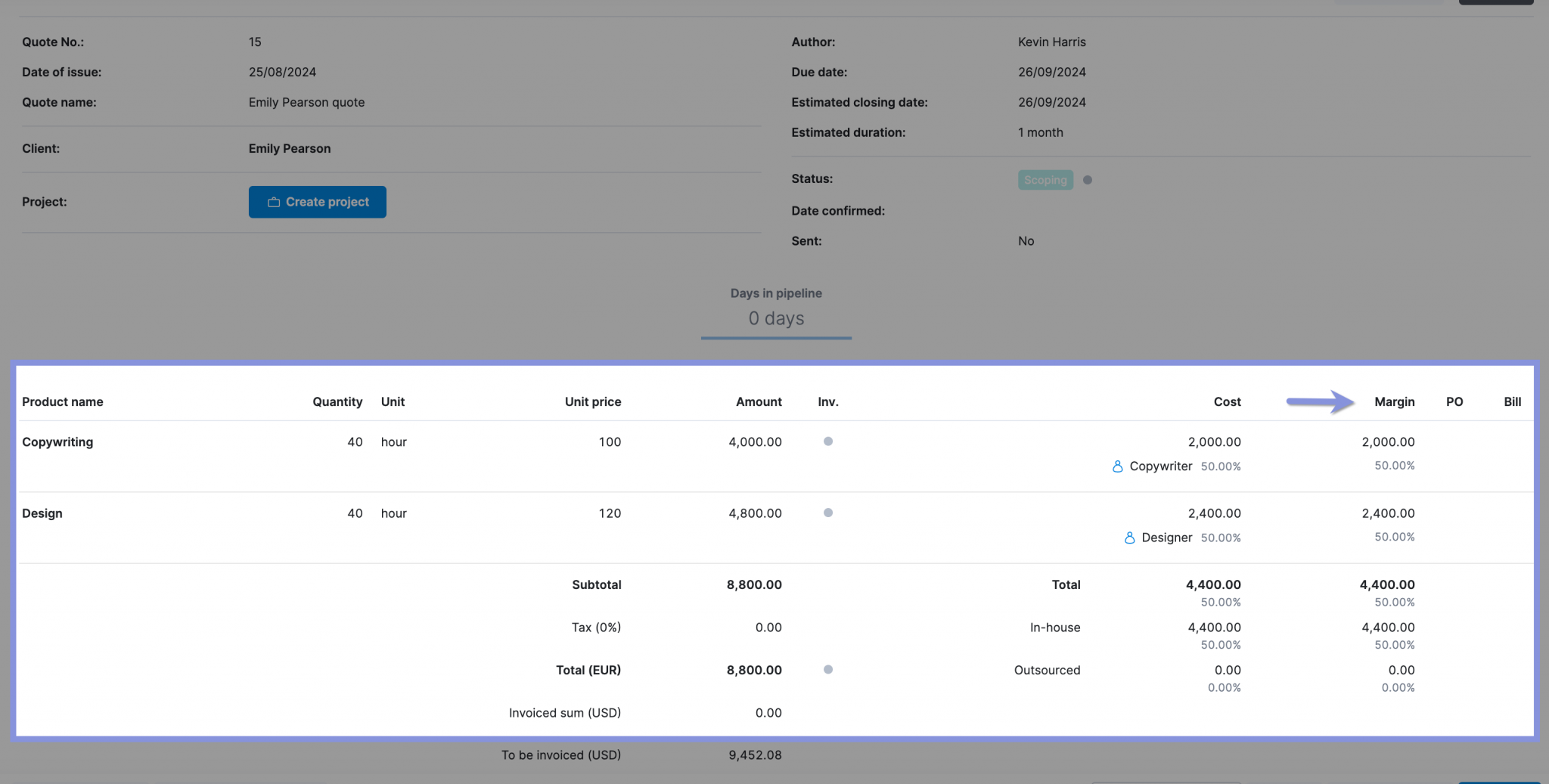Viewport: 1549px width, 784px height.
Task: Click the Copywriting product name
Action: click(x=57, y=442)
